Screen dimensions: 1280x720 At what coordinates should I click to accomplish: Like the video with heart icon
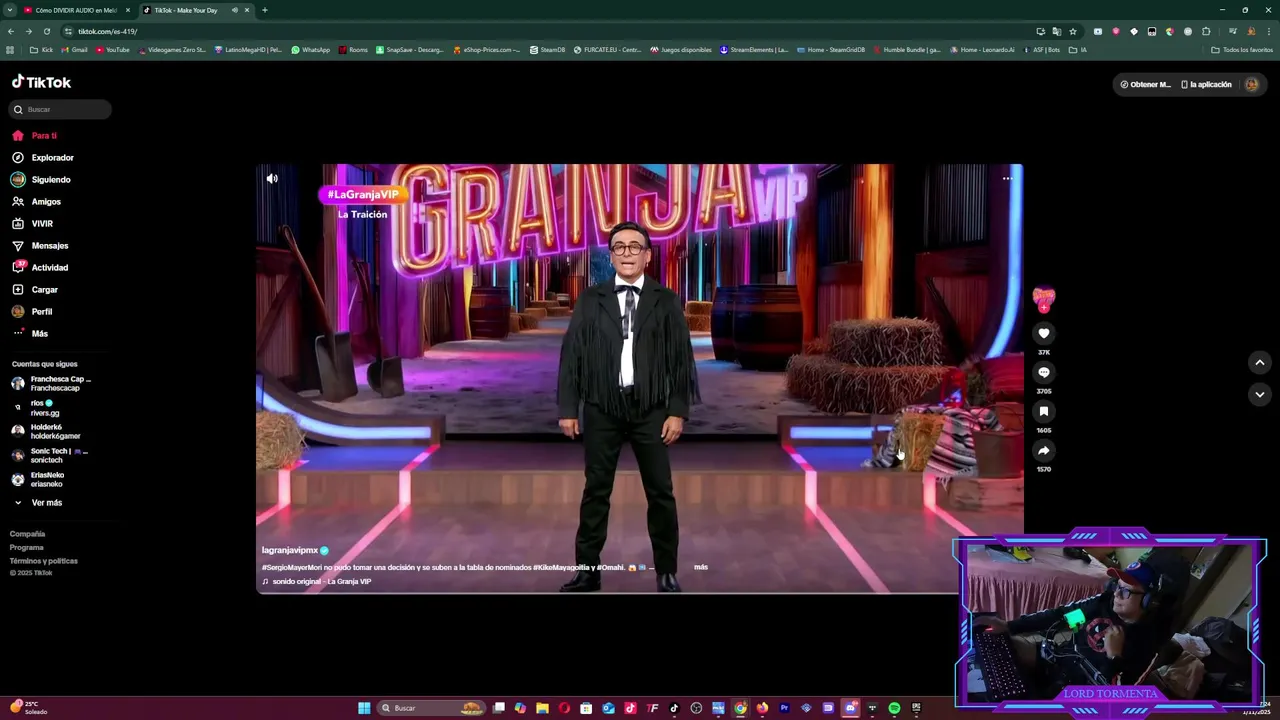(x=1044, y=333)
